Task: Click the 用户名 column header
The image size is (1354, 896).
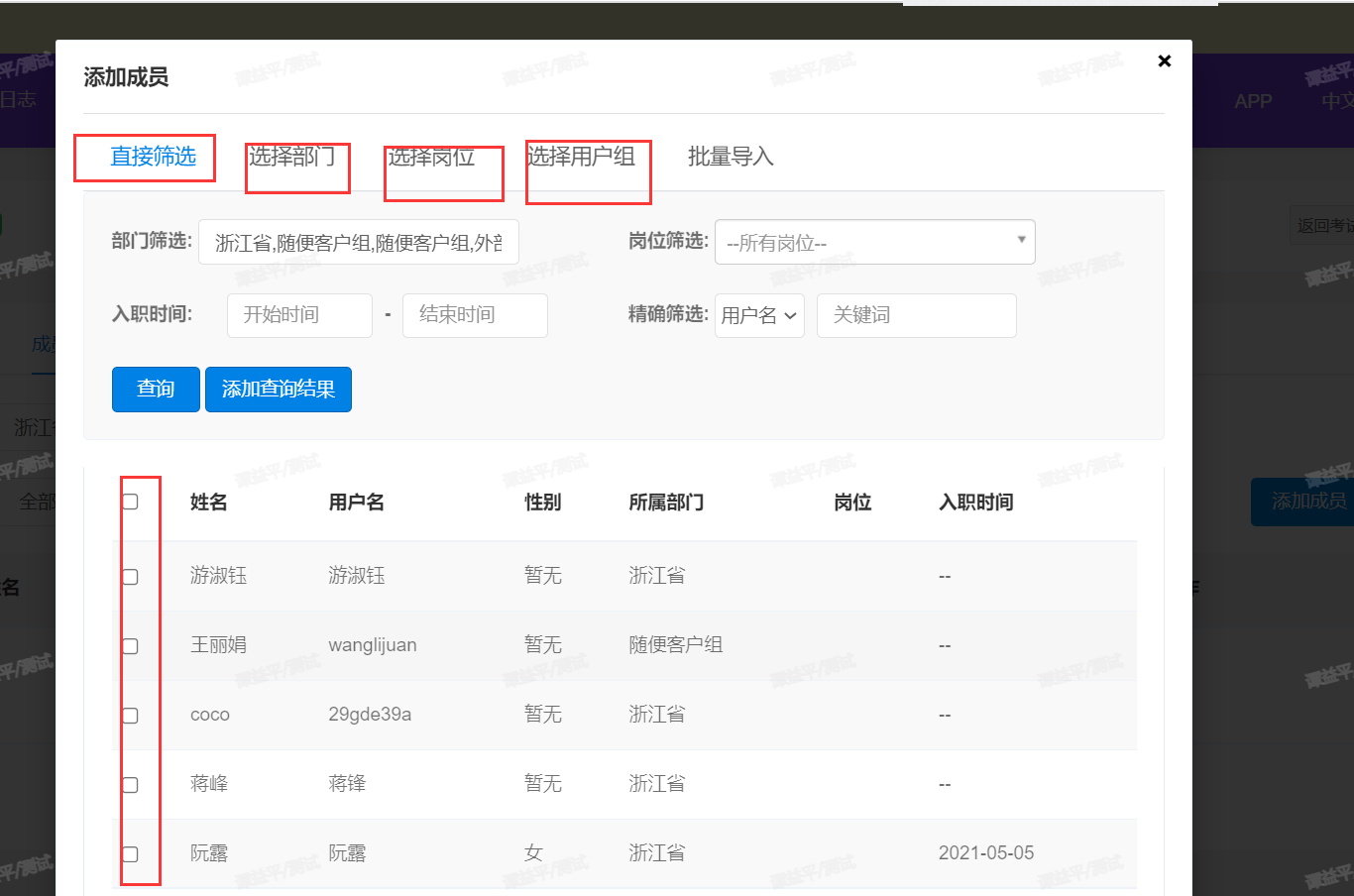Action: pos(357,503)
